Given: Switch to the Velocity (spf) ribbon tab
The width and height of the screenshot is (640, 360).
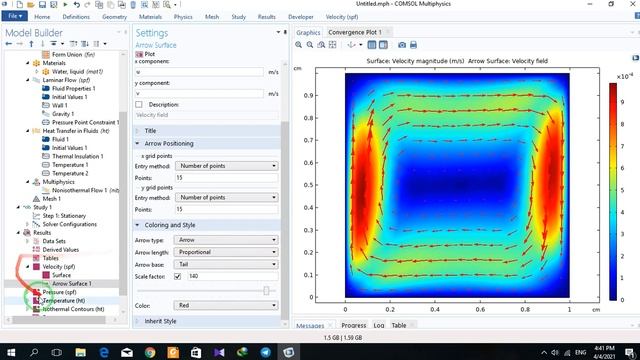Looking at the screenshot, I should 342,17.
